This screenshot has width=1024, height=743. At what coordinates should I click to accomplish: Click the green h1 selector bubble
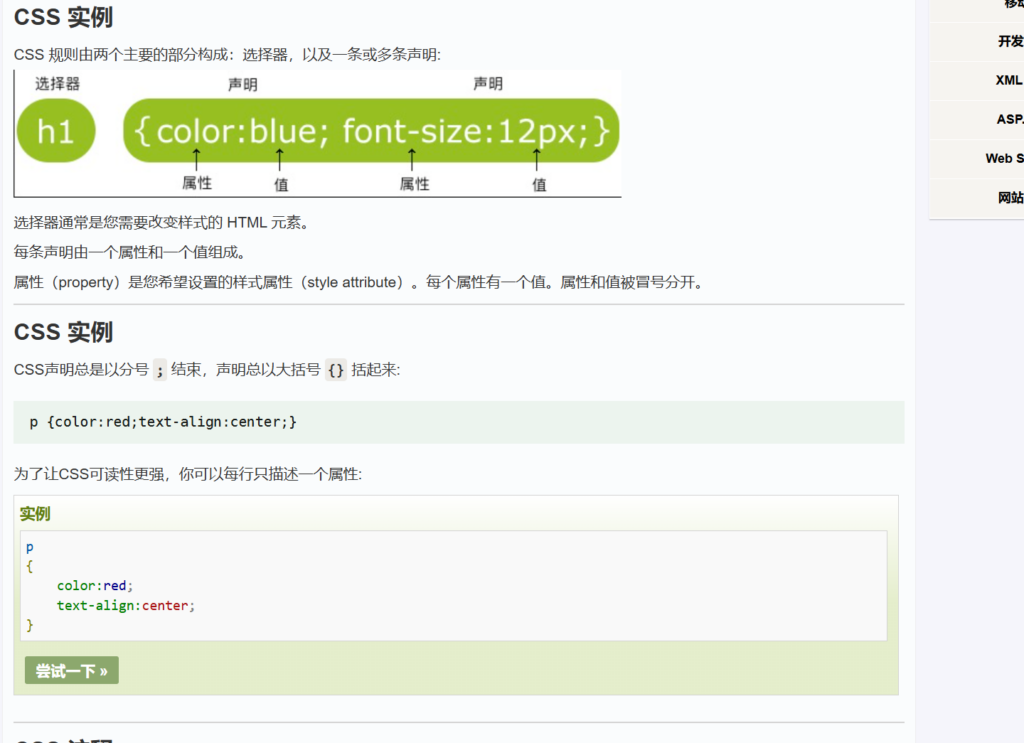[x=56, y=131]
